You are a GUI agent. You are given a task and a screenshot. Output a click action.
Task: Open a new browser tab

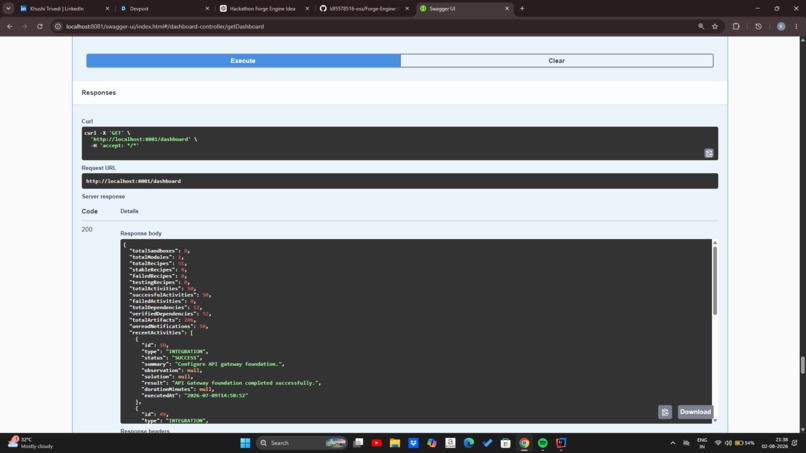(x=522, y=9)
